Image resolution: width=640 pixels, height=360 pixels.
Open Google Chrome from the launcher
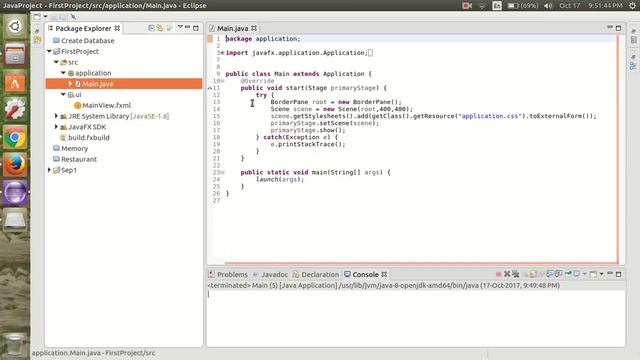pyautogui.click(x=15, y=138)
